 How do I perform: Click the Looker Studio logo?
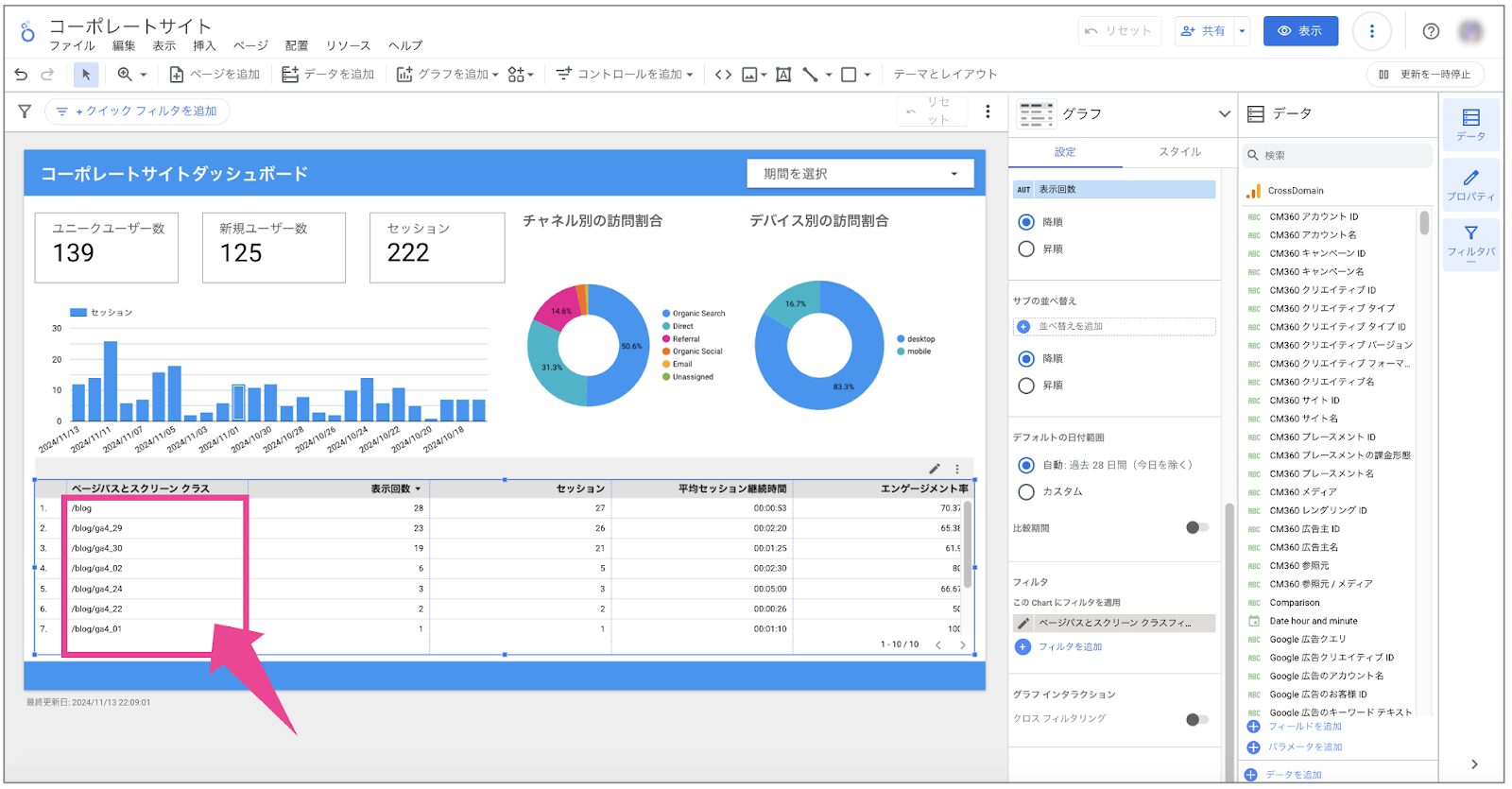click(x=27, y=32)
